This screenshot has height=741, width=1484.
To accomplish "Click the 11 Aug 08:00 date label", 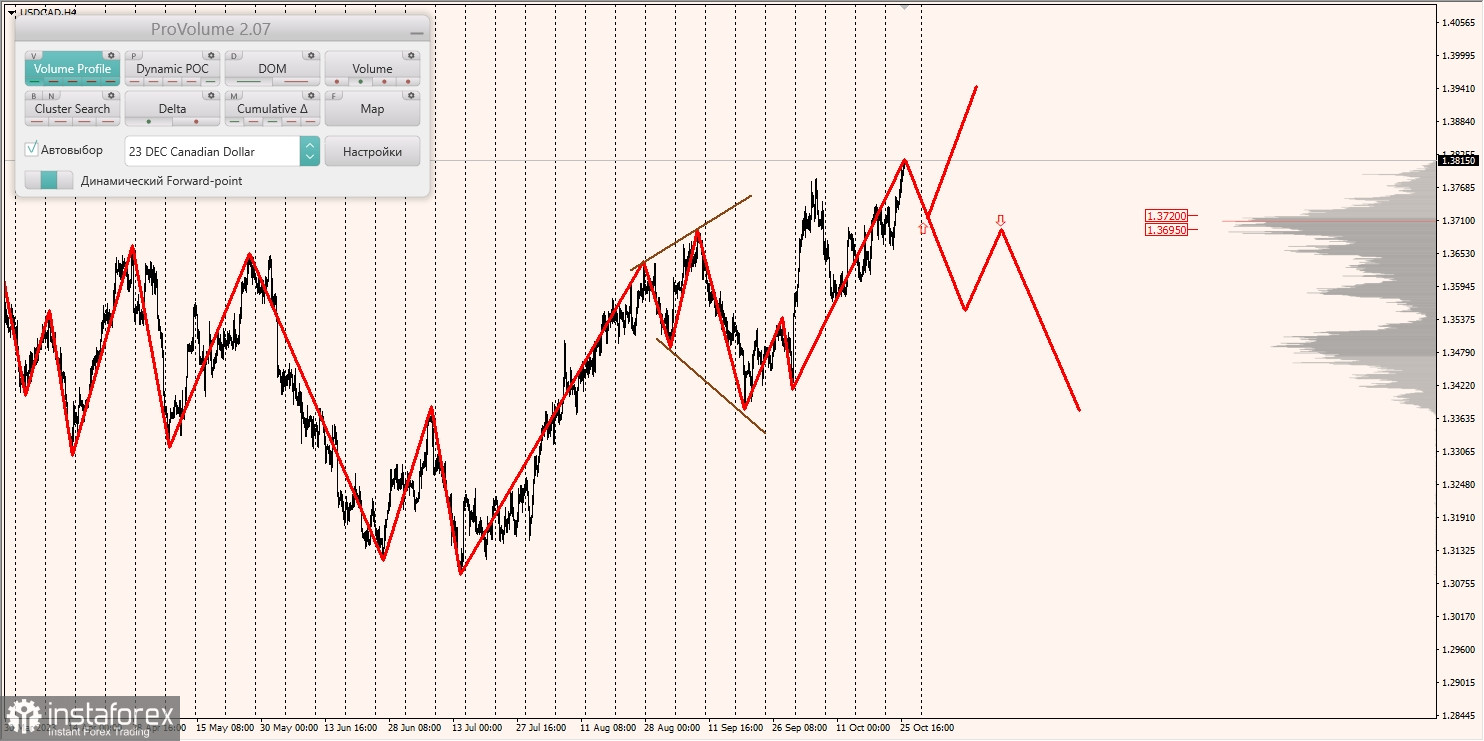I will [x=607, y=728].
